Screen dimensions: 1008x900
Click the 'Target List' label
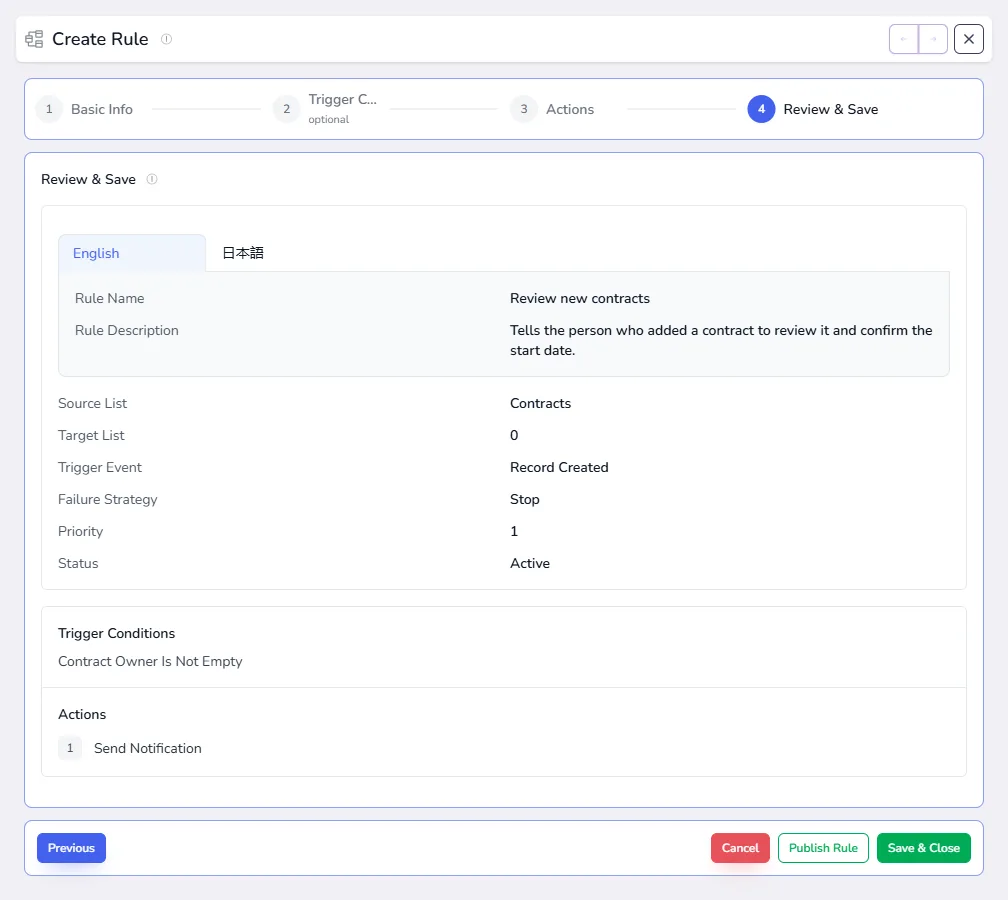[91, 435]
